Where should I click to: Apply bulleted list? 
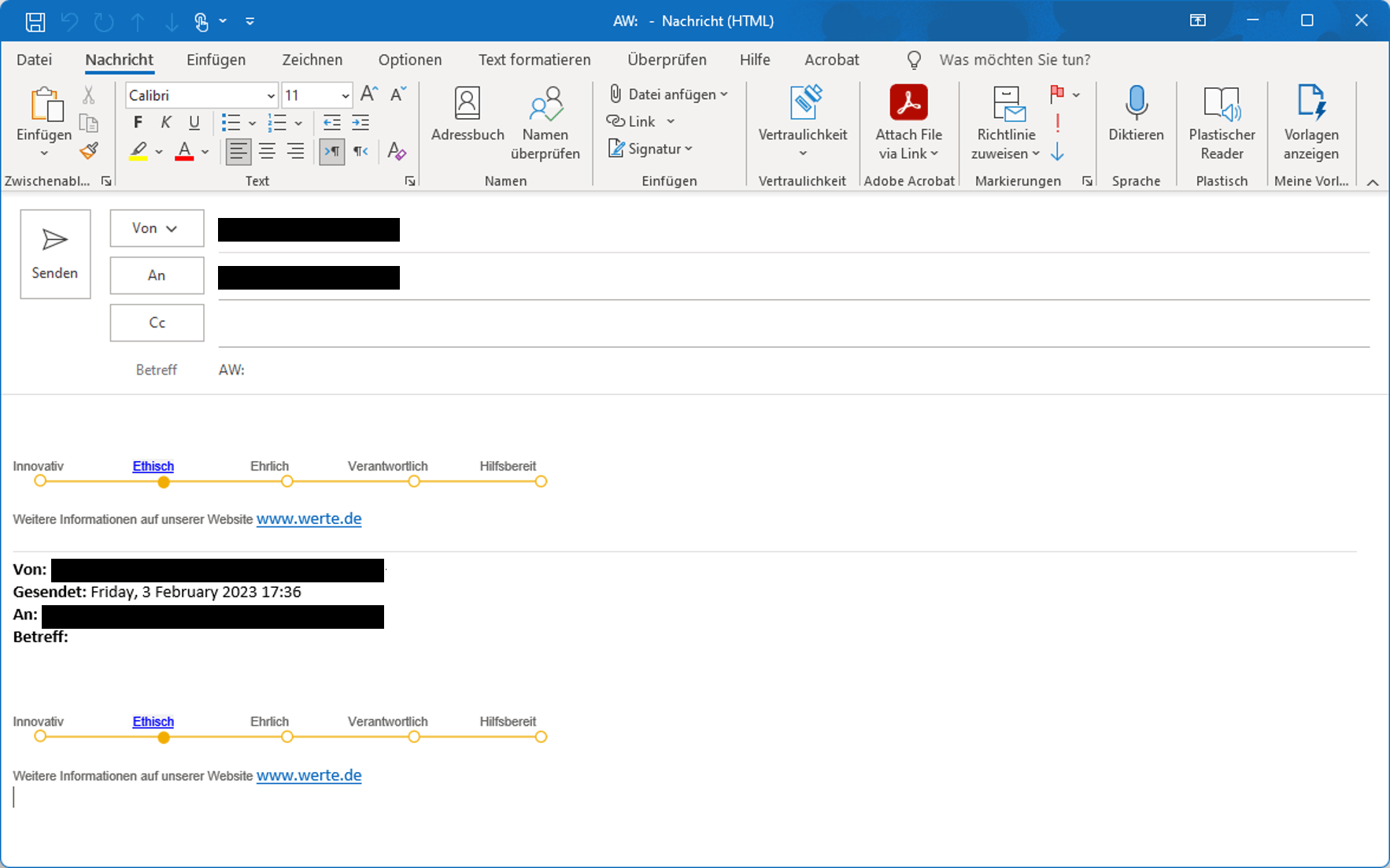[231, 122]
